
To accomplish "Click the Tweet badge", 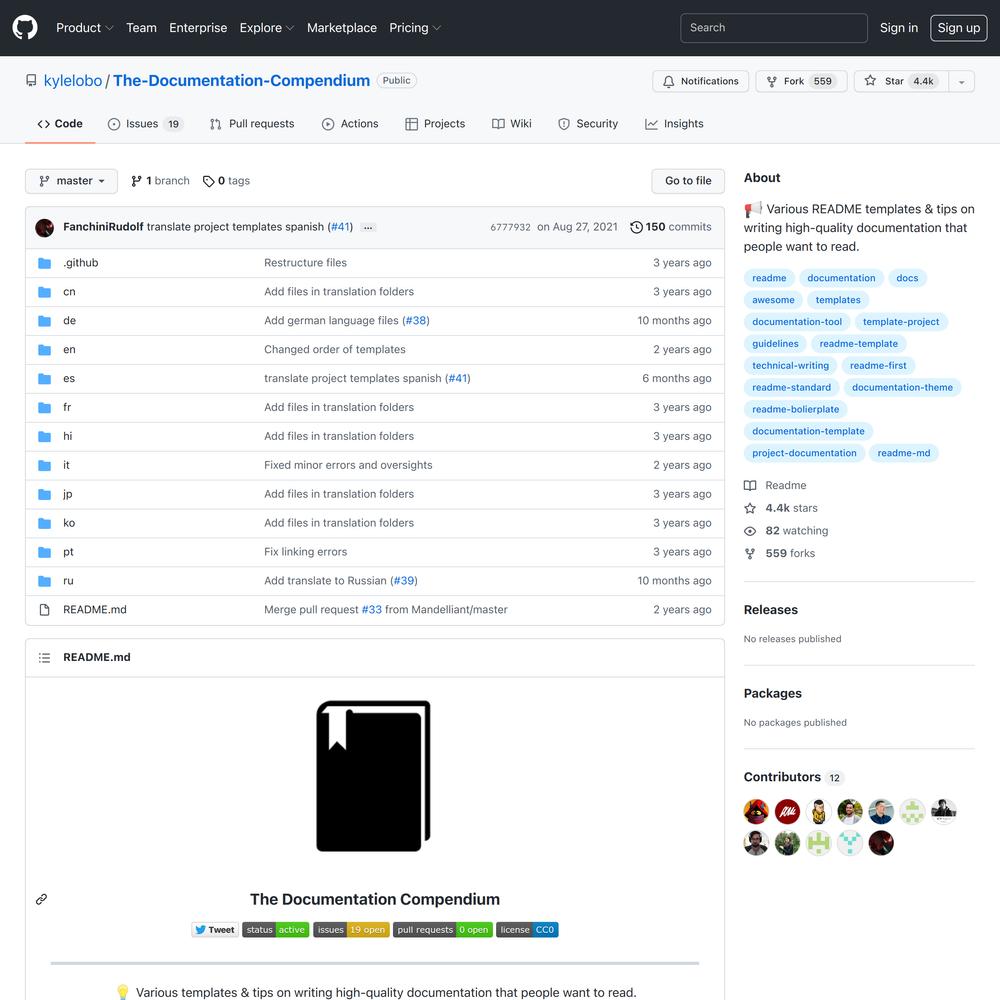I will click(215, 930).
